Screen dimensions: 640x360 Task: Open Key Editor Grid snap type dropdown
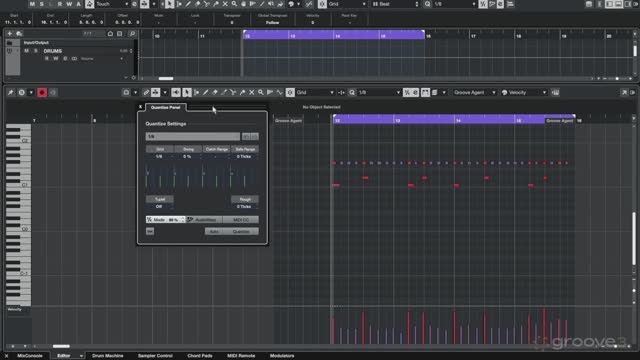tap(315, 93)
